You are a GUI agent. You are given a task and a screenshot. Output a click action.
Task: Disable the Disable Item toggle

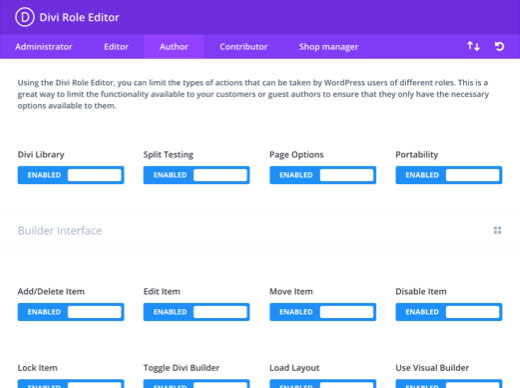449,312
